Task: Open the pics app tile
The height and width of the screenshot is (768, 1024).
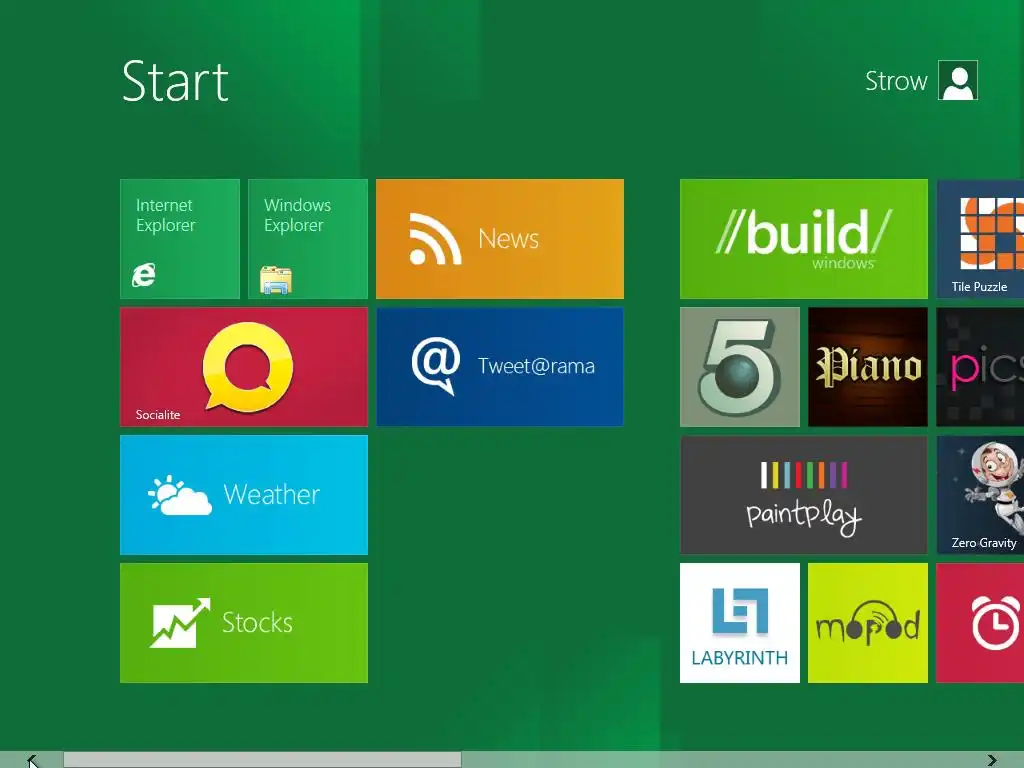Action: pos(980,367)
